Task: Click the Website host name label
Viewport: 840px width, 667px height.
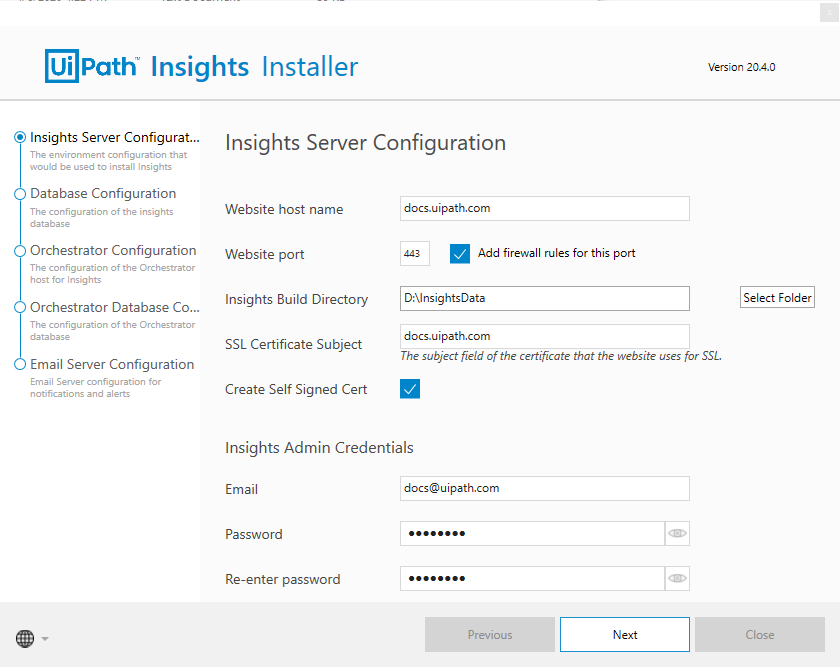Action: [284, 209]
